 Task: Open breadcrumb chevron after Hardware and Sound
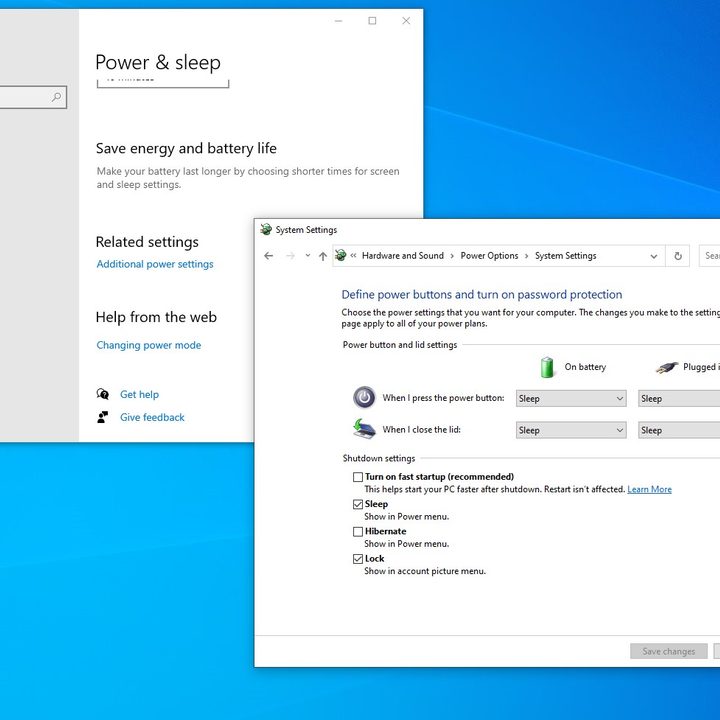pyautogui.click(x=452, y=256)
